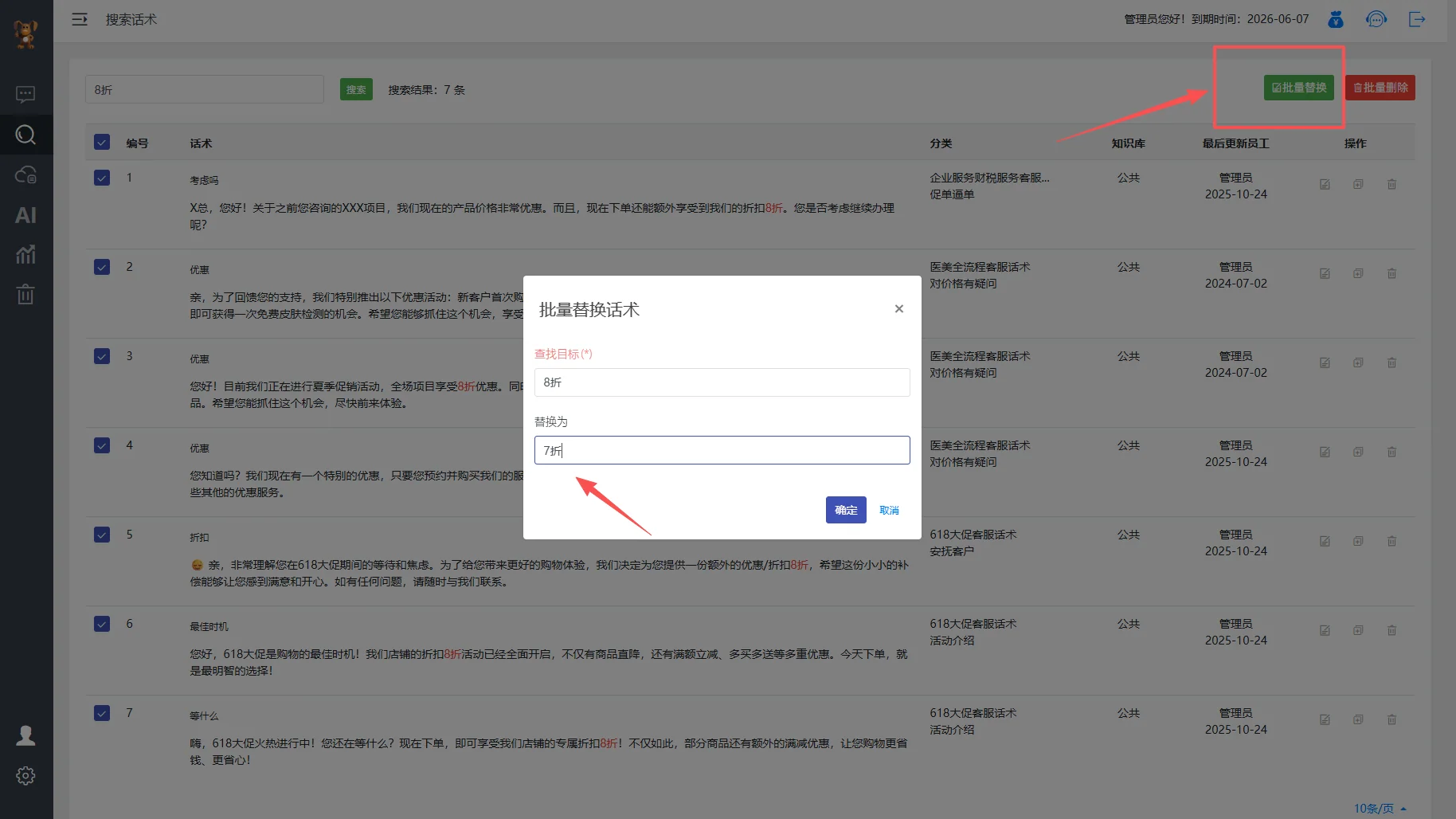The height and width of the screenshot is (819, 1456).
Task: Open the recycle bin sidebar icon
Action: click(x=25, y=295)
